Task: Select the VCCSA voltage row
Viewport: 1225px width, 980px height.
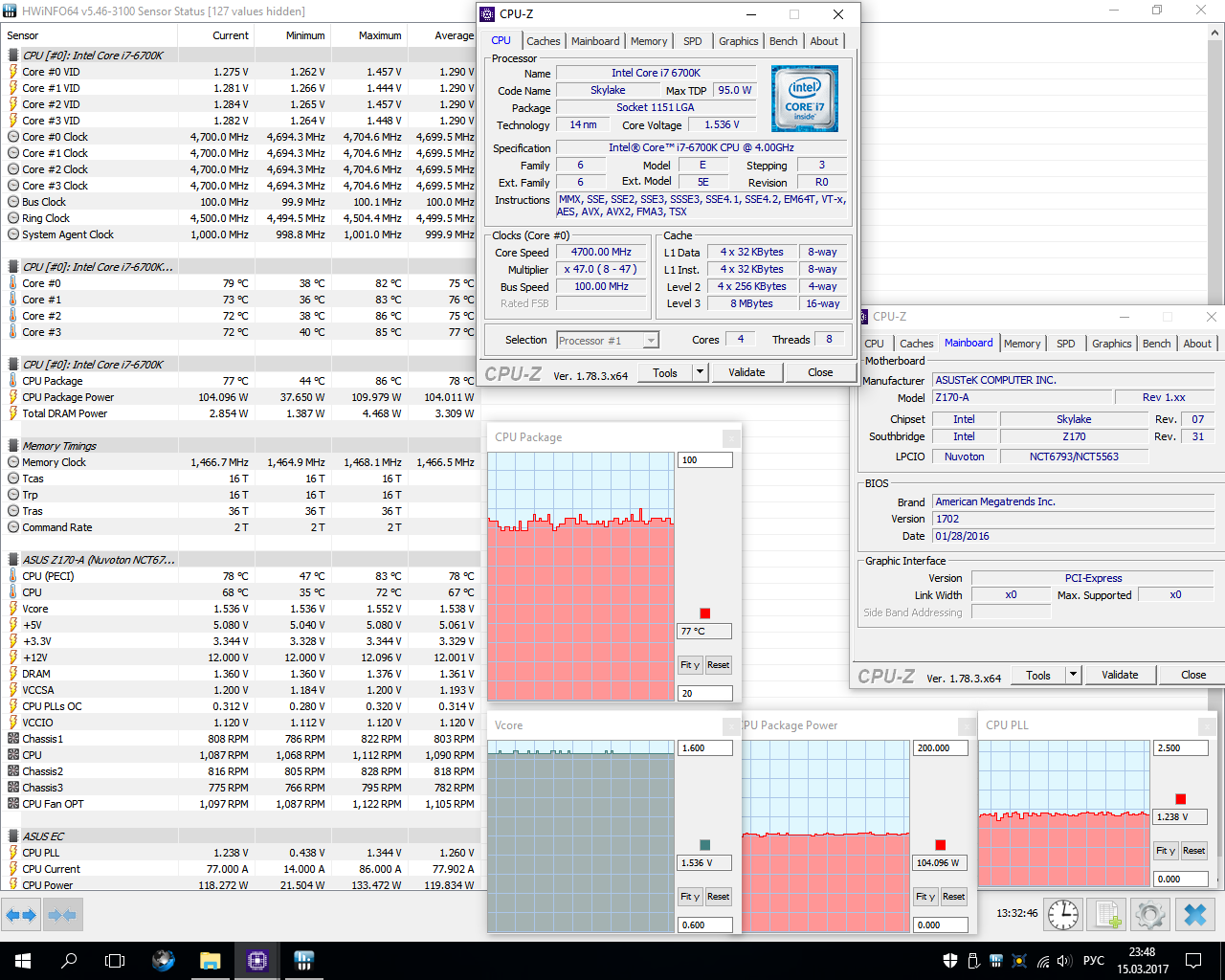Action: point(239,690)
